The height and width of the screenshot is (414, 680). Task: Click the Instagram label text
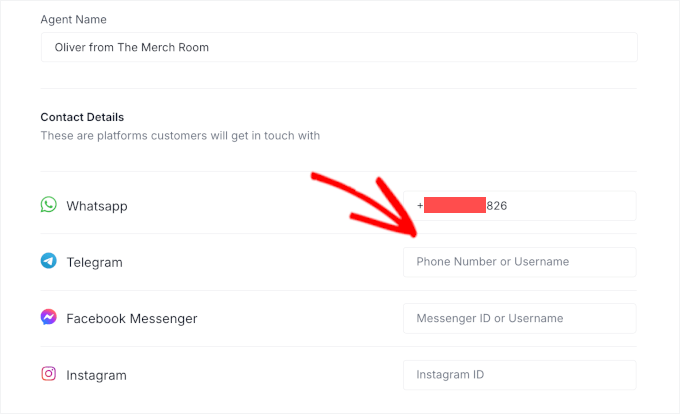tap(96, 375)
